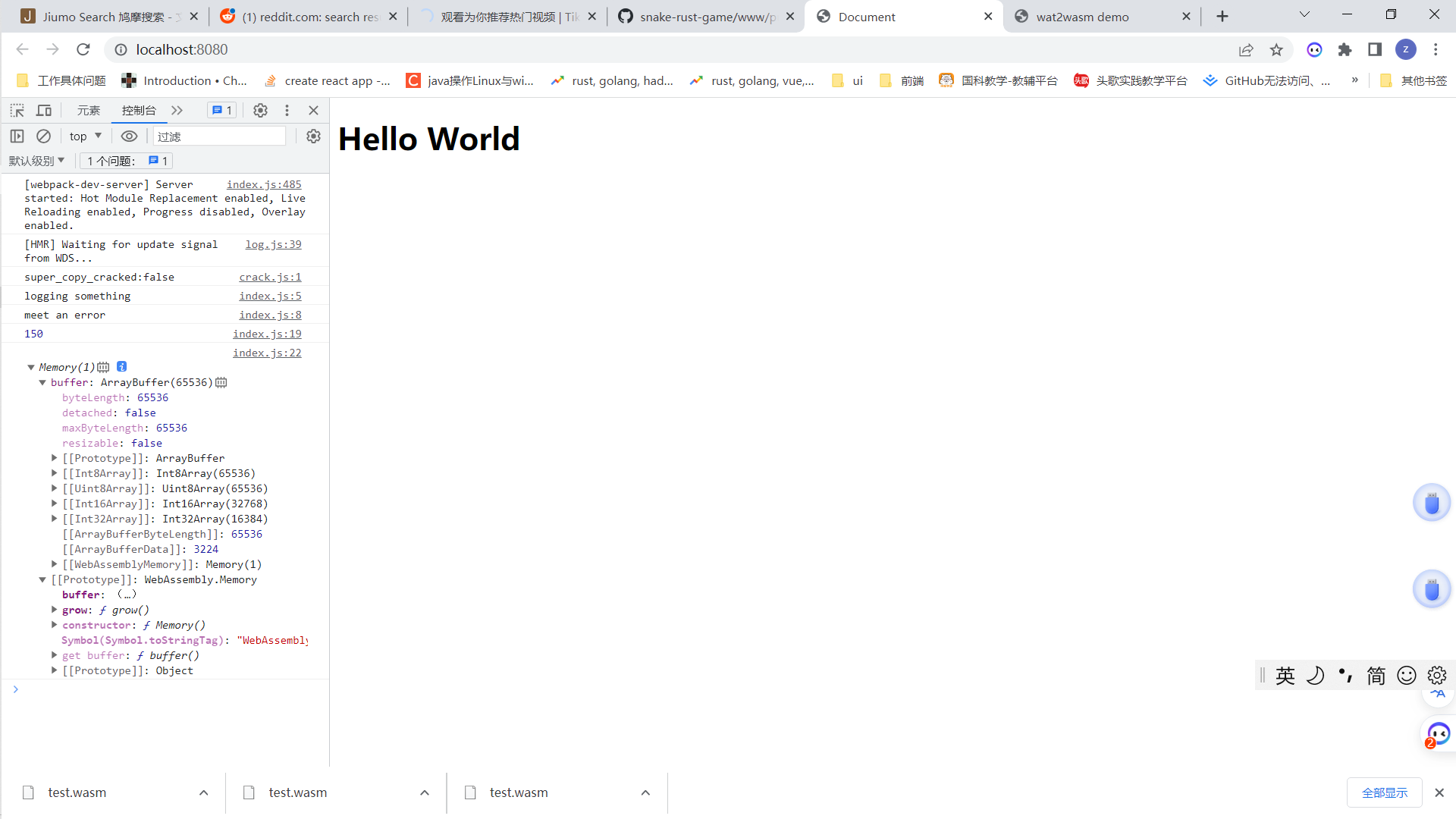Open DevTools three-dot customize menu
This screenshot has height=819, width=1456.
coord(287,111)
